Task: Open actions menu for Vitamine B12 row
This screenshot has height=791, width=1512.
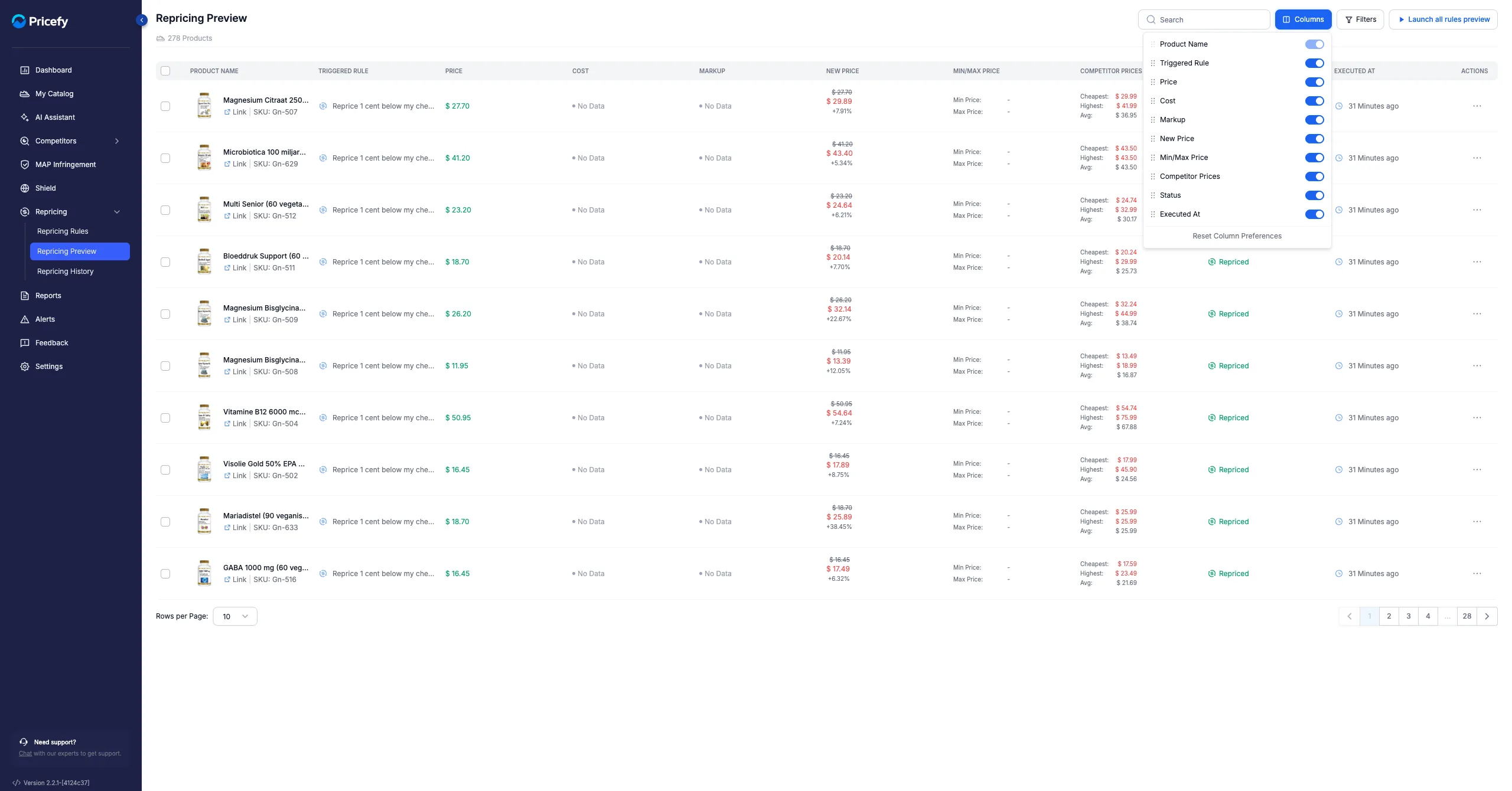Action: click(1477, 418)
